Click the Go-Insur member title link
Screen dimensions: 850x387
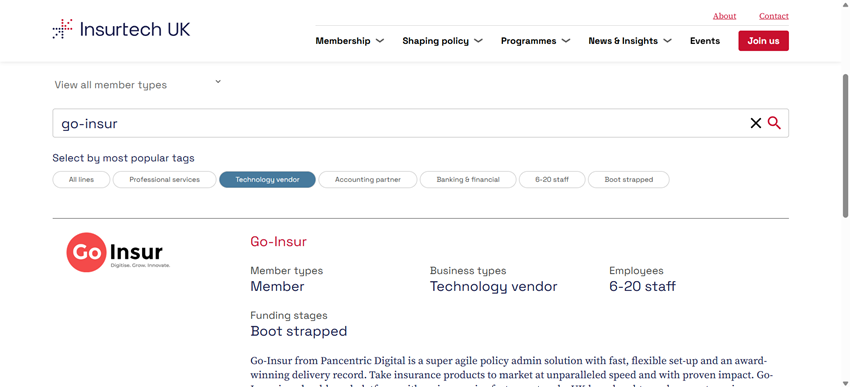point(279,242)
